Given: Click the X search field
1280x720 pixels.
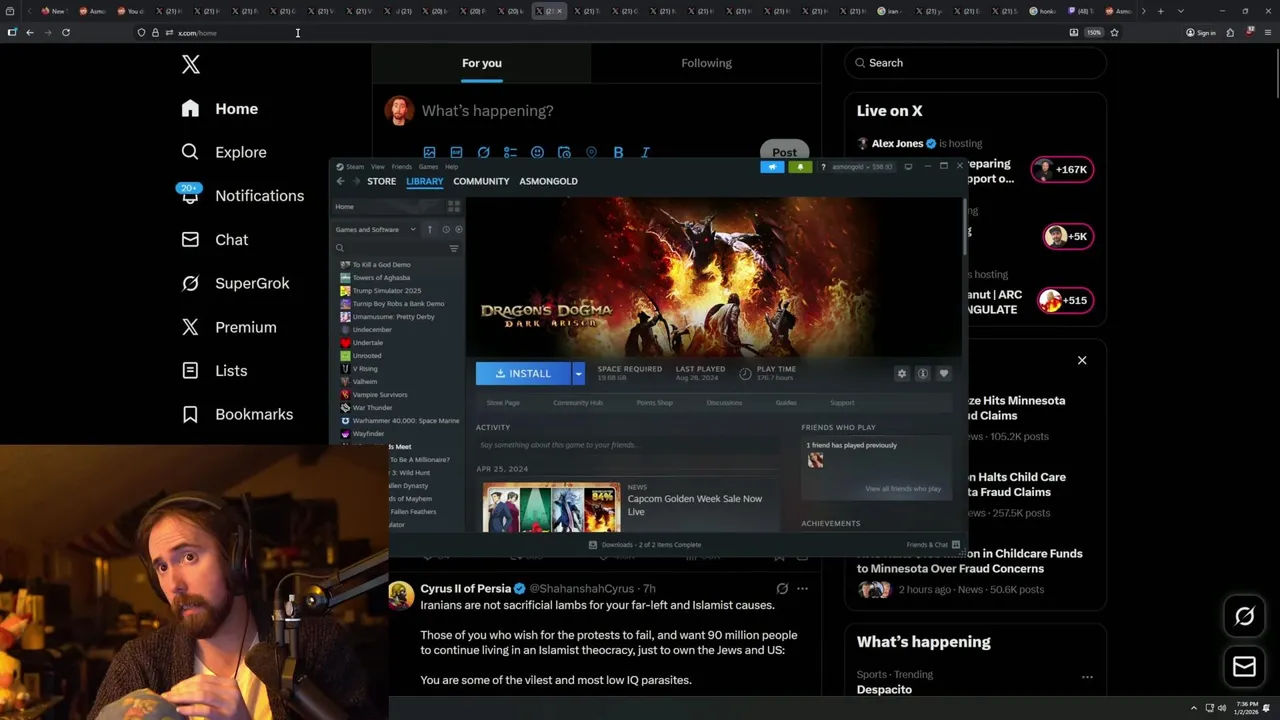Looking at the screenshot, I should (x=976, y=63).
